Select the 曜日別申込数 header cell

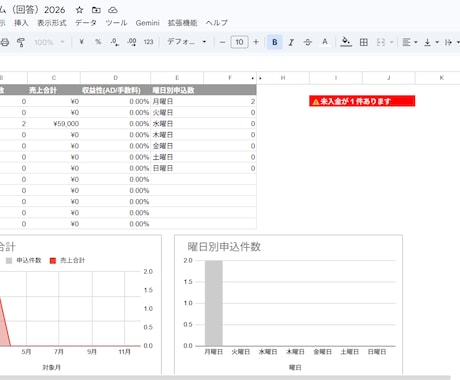pyautogui.click(x=177, y=90)
